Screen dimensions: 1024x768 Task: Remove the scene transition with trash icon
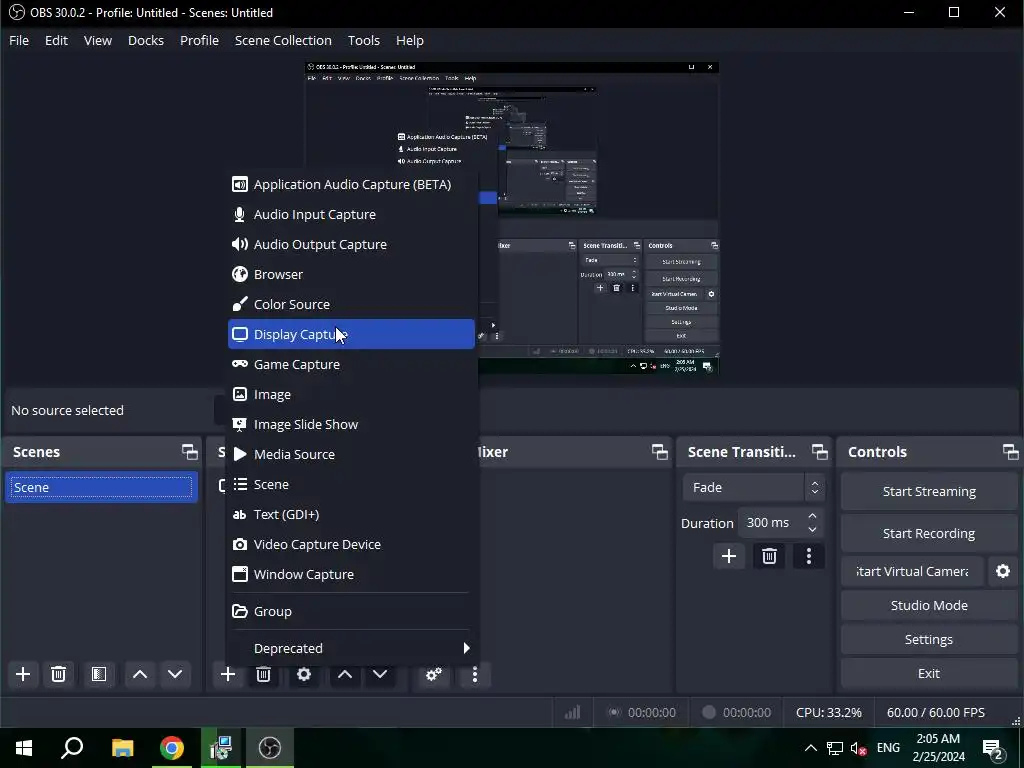coord(769,556)
